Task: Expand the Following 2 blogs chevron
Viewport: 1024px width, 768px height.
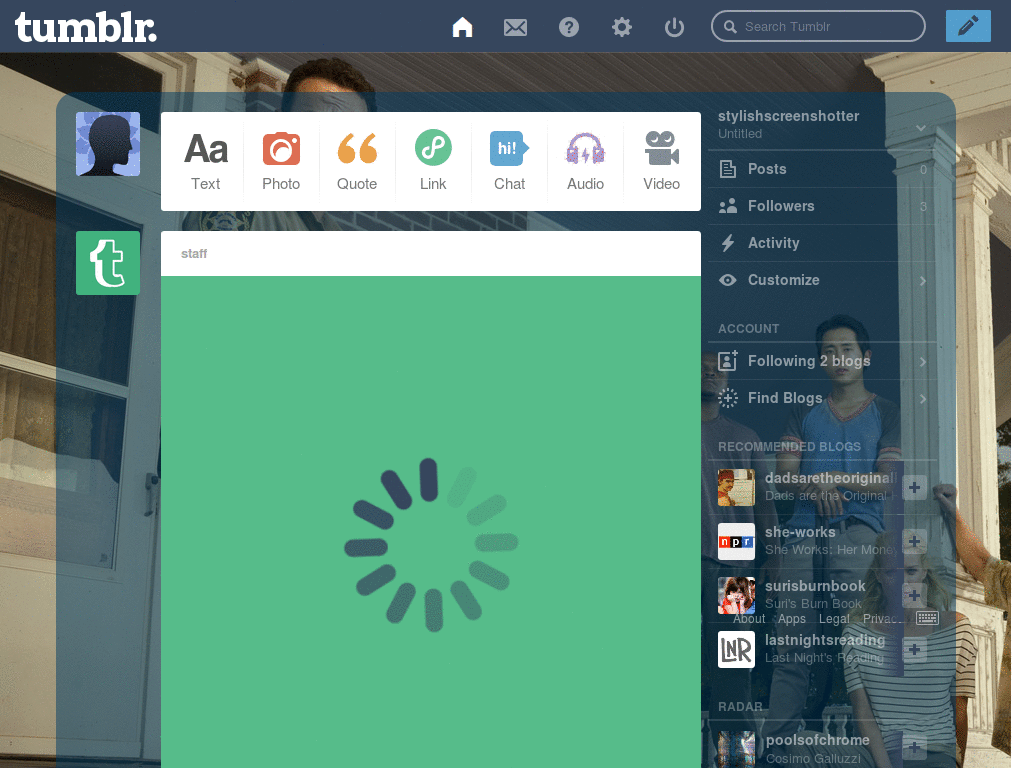Action: (x=923, y=362)
